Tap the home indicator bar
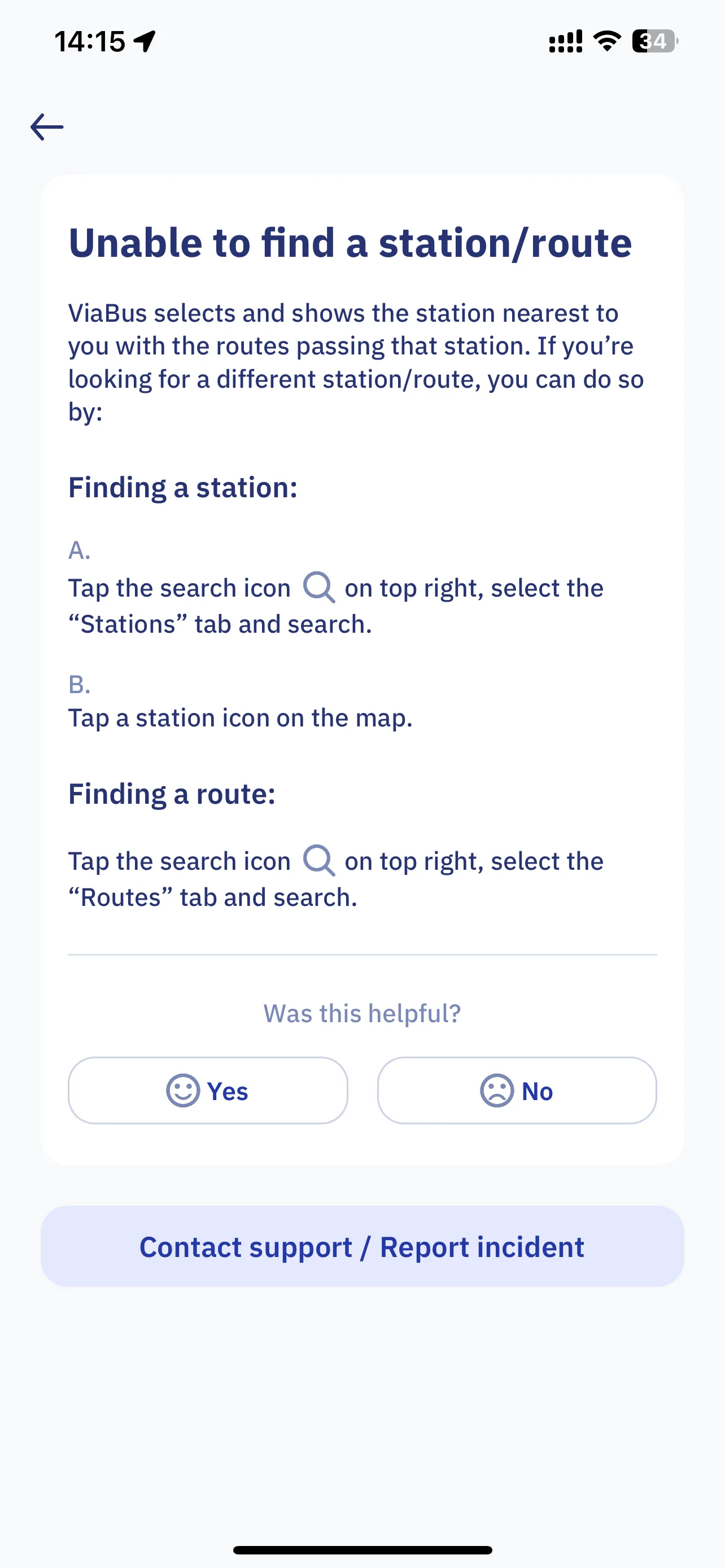The image size is (725, 1568). (x=362, y=1550)
